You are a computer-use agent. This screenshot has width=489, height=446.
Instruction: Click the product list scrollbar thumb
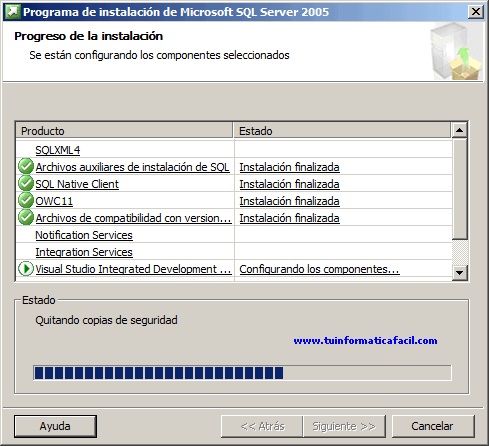[459, 189]
